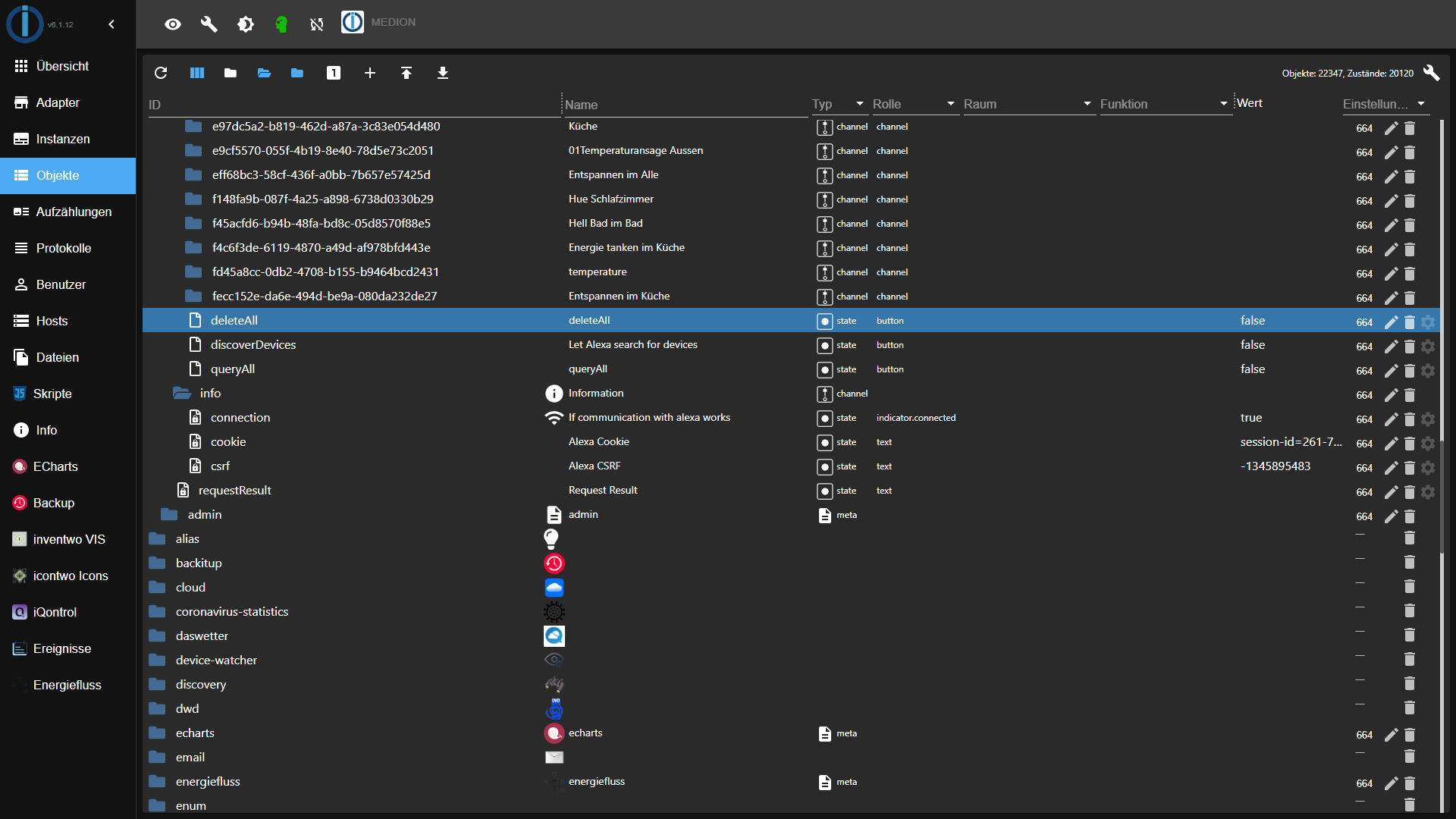Viewport: 1456px width, 819px height.
Task: Toggle expert mode head icon
Action: 281,24
